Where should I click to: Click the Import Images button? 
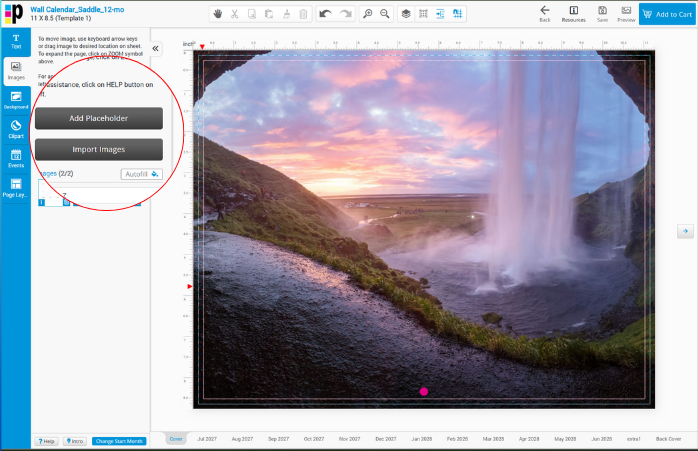point(99,150)
